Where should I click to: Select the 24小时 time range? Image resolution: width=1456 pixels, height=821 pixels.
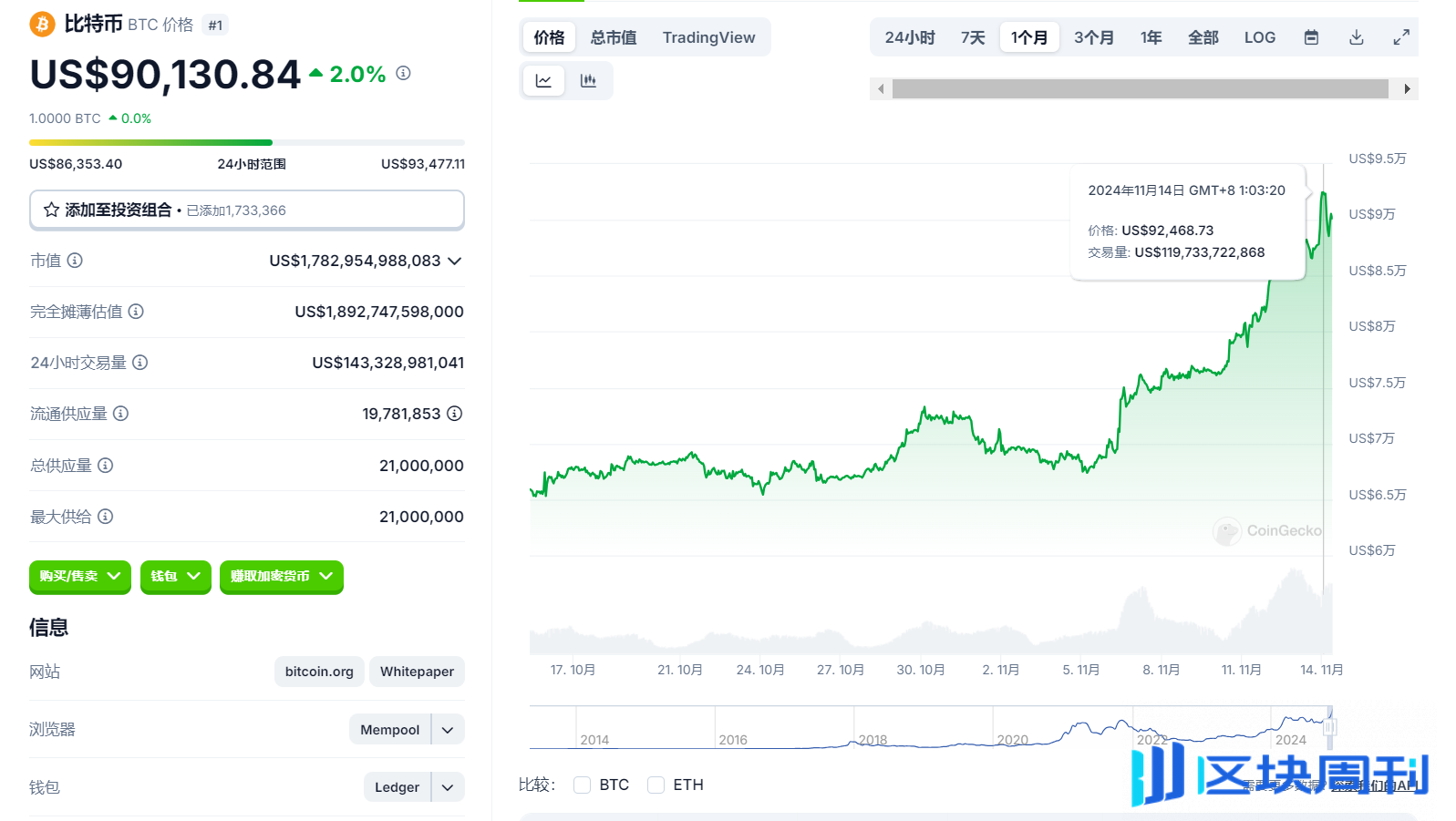(910, 37)
